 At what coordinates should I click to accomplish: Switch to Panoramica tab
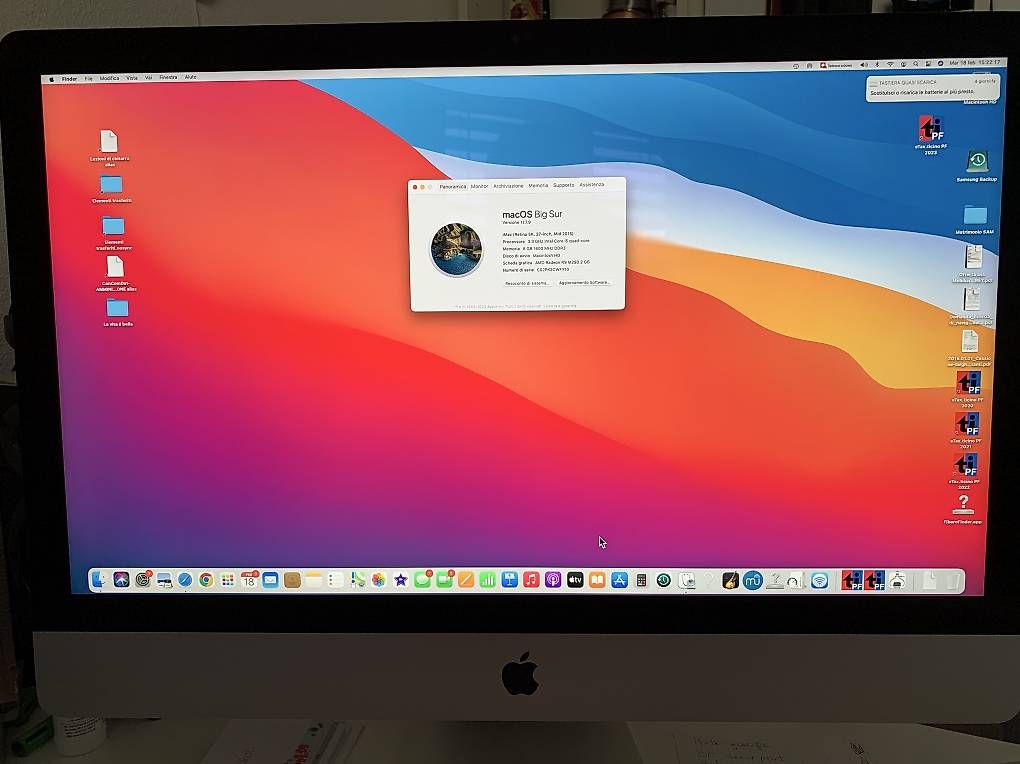click(x=453, y=187)
